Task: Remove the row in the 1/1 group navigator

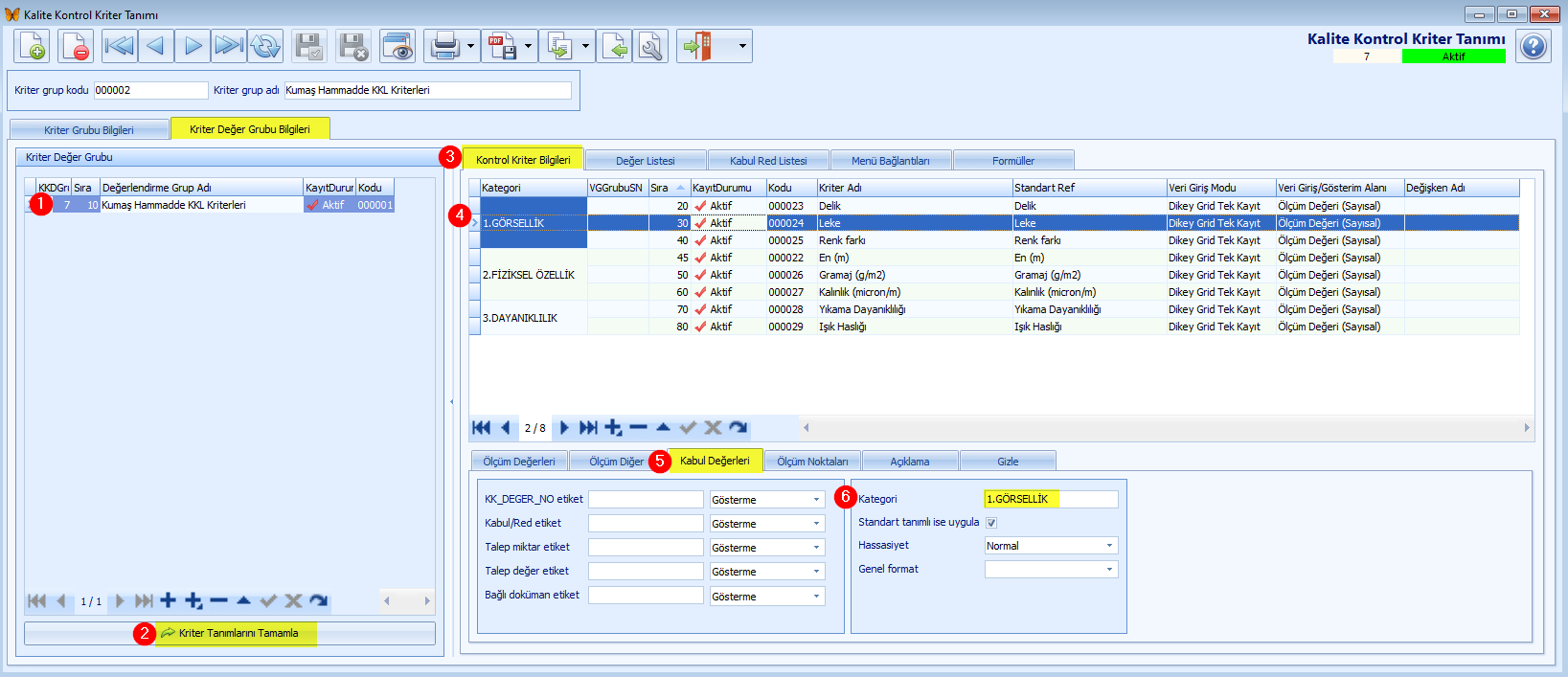Action: point(218,600)
